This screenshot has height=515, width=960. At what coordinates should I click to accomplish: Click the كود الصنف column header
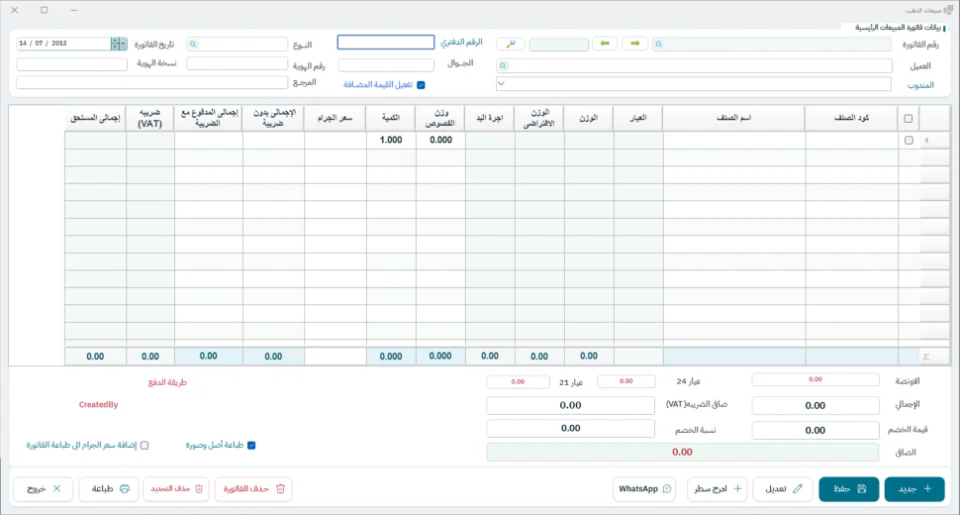tap(852, 118)
